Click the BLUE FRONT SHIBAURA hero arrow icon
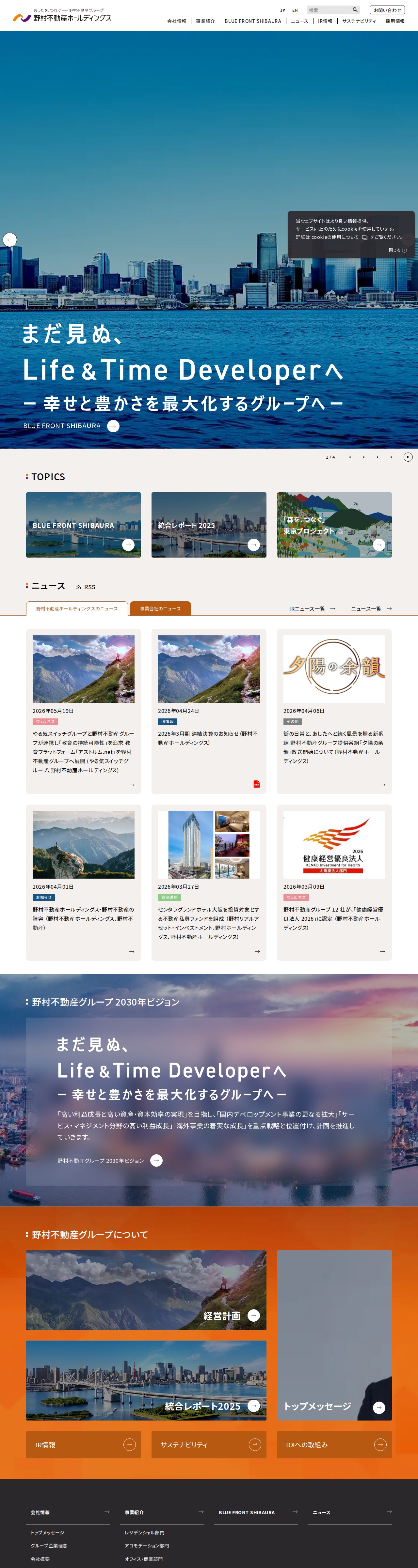This screenshot has height=1568, width=418. pyautogui.click(x=113, y=426)
